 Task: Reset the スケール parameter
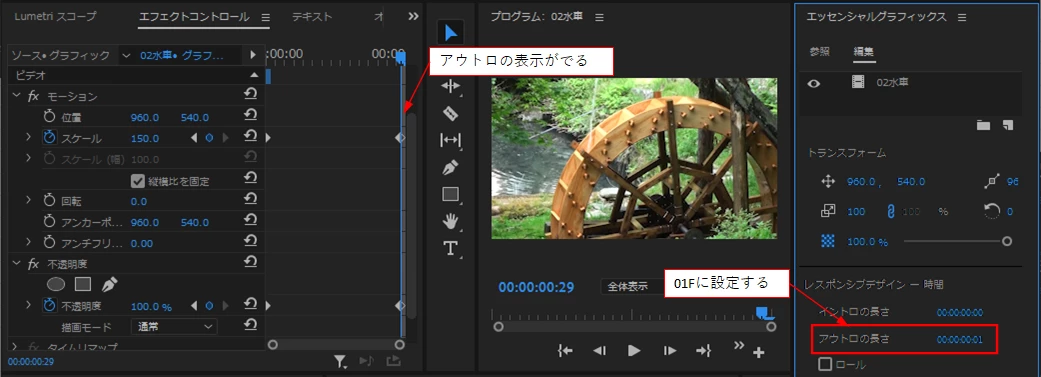(x=250, y=136)
